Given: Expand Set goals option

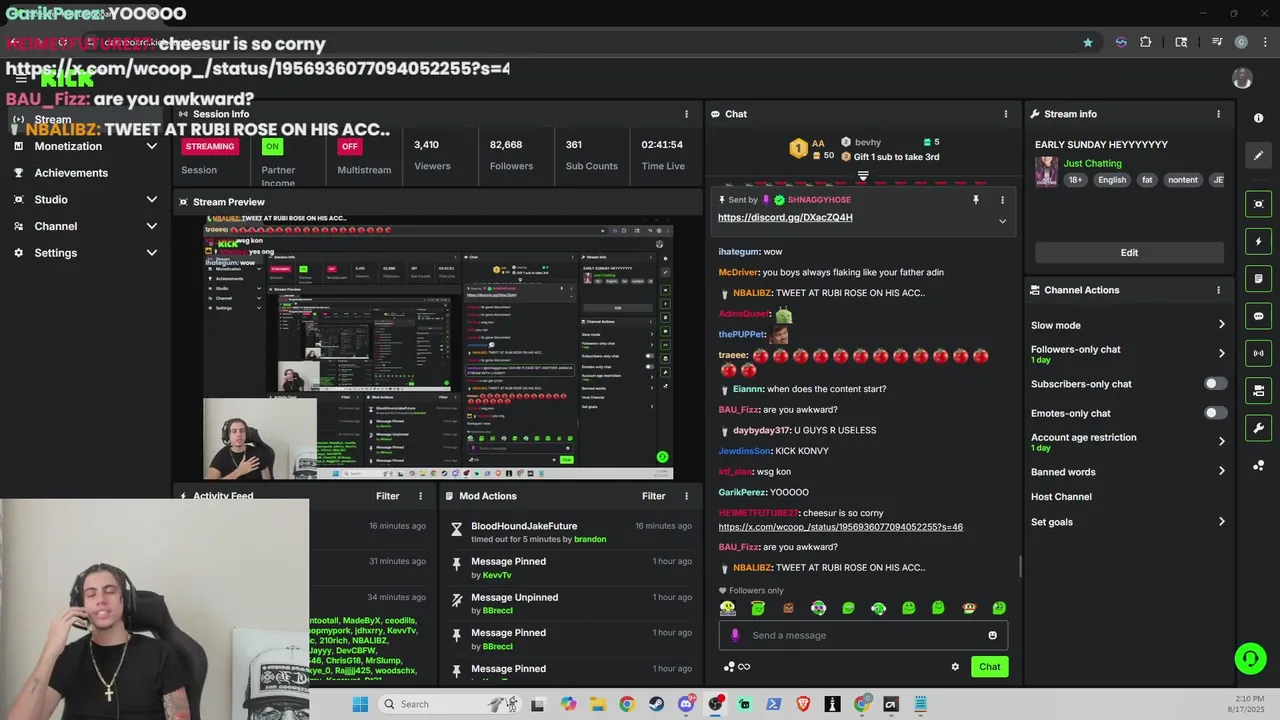Looking at the screenshot, I should 1221,522.
